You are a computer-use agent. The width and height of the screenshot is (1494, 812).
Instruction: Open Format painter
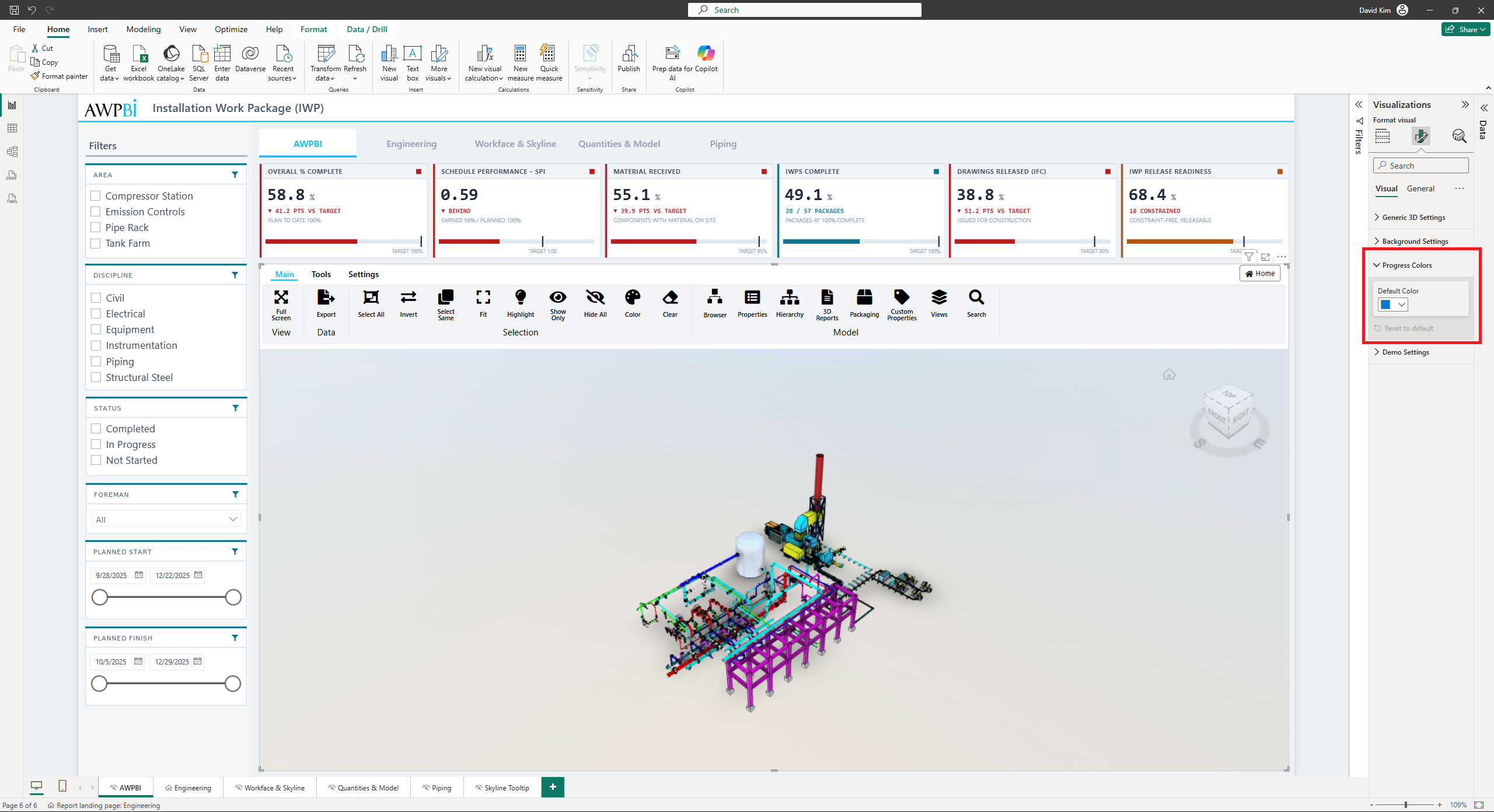[x=60, y=76]
